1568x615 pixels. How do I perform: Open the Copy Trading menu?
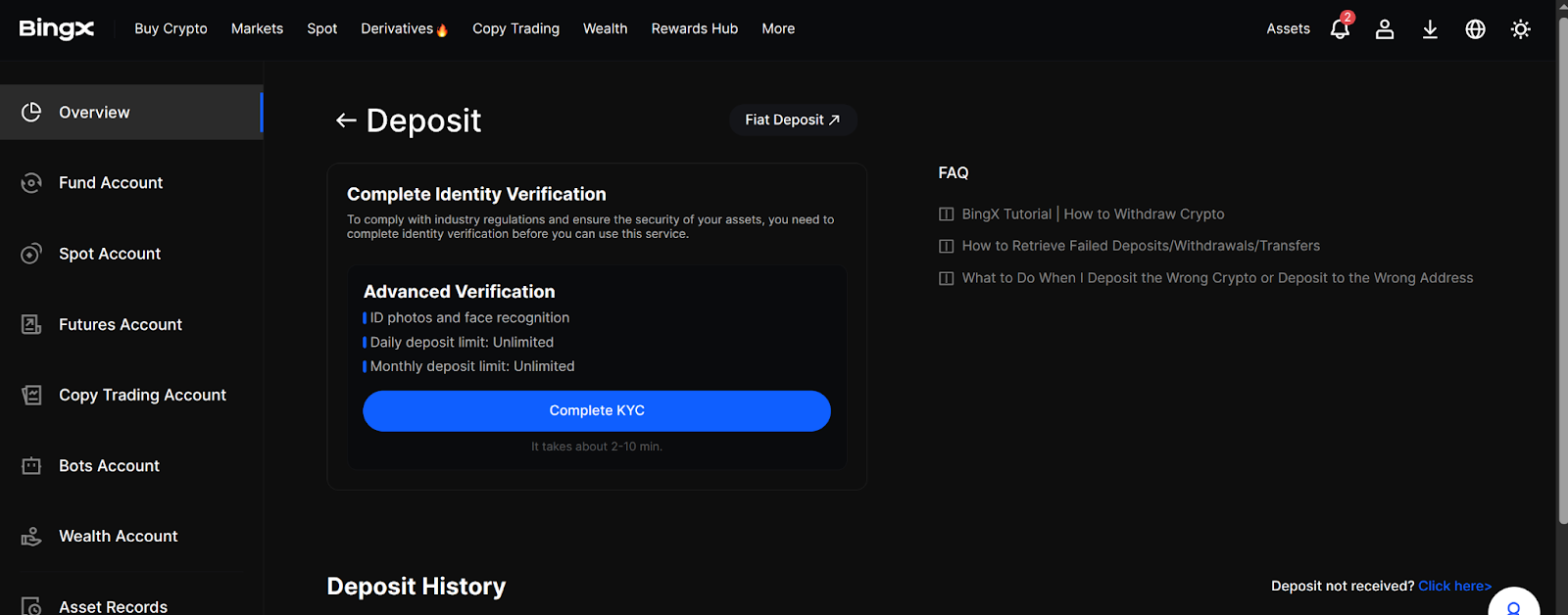(515, 28)
